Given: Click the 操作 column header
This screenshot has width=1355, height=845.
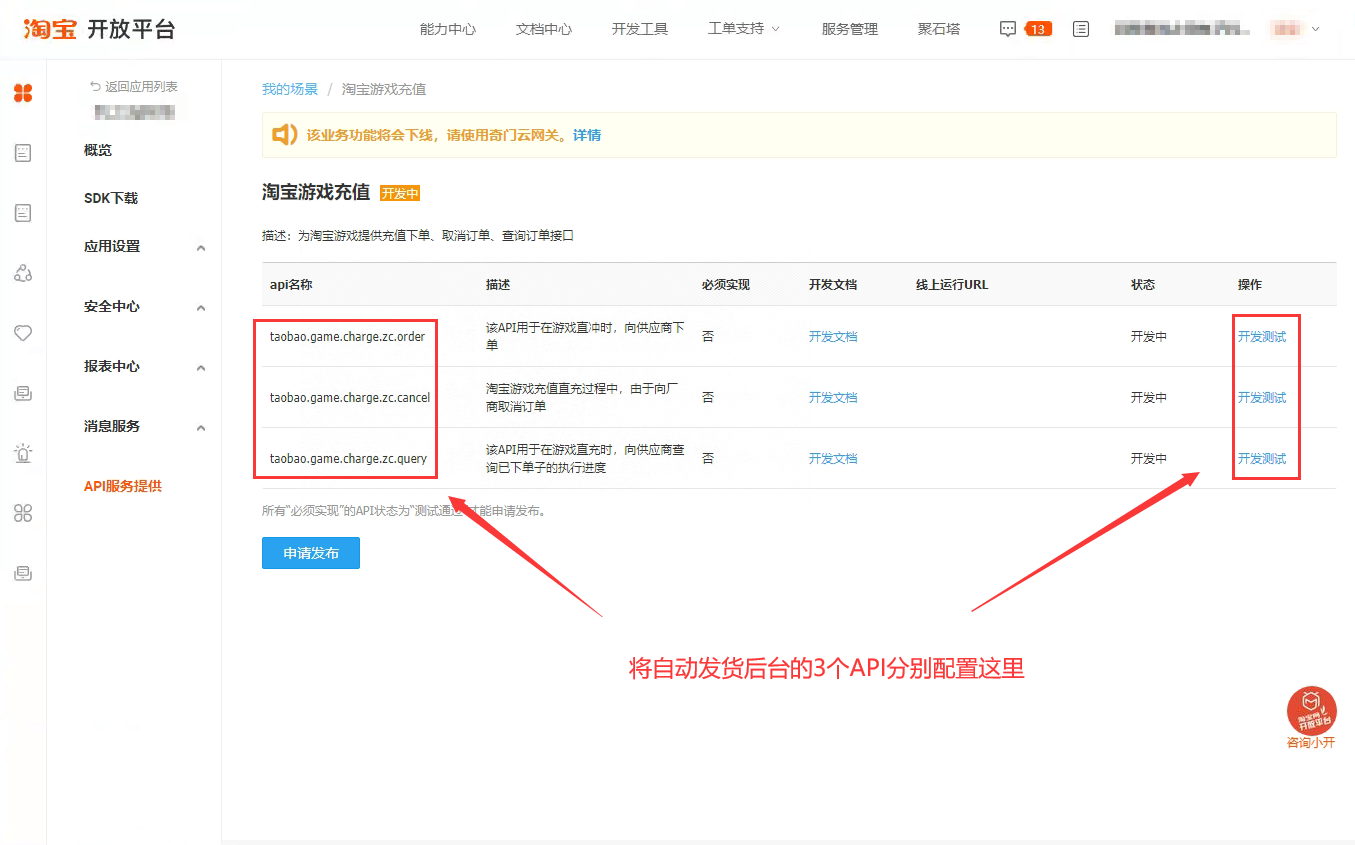Looking at the screenshot, I should (1250, 285).
